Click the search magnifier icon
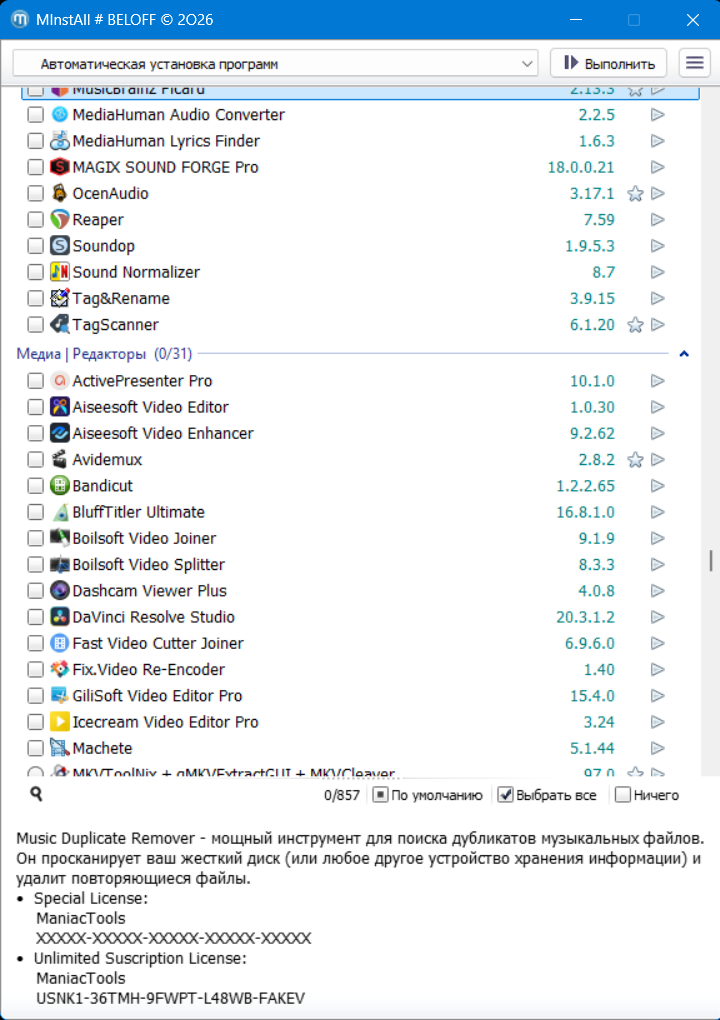 36,794
